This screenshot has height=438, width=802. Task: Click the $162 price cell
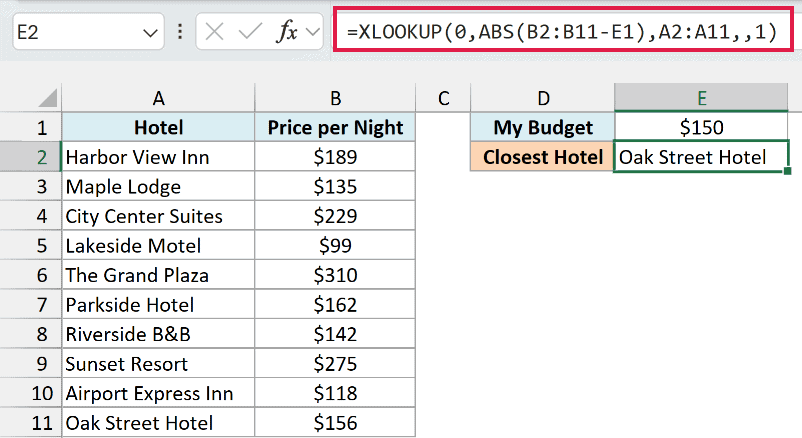335,305
